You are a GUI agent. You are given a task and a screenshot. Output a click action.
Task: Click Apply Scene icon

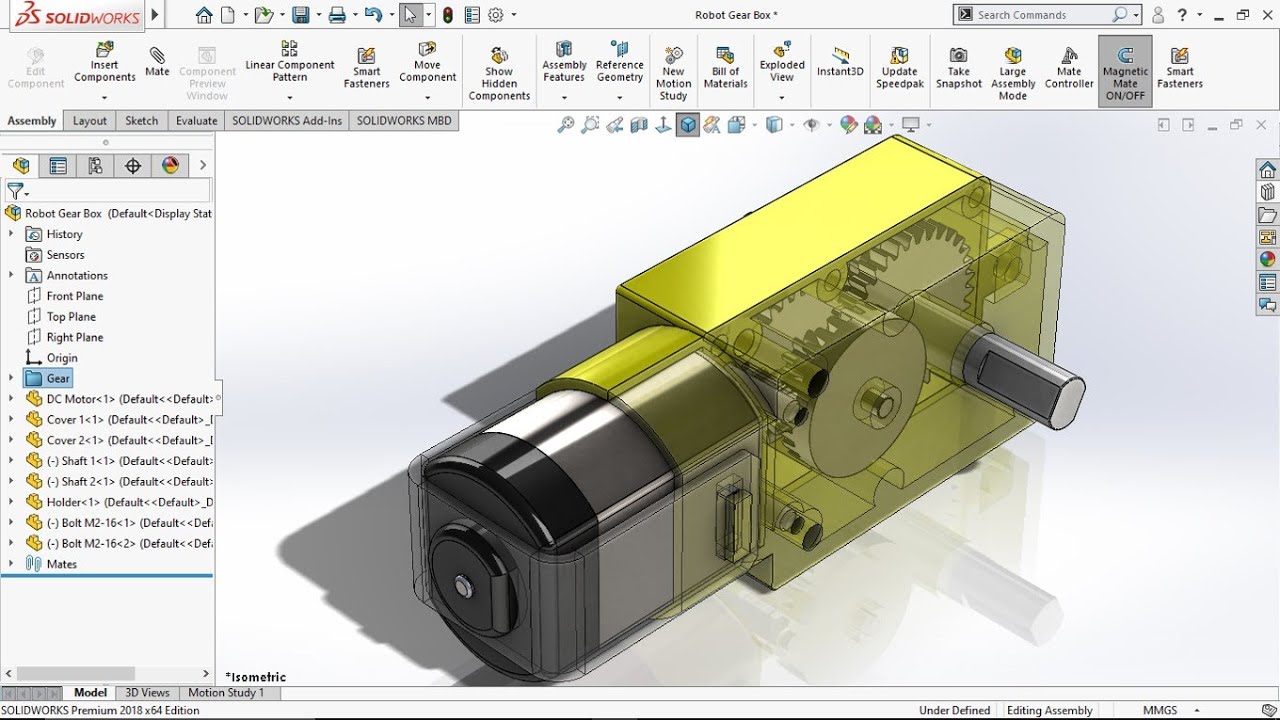(x=875, y=125)
